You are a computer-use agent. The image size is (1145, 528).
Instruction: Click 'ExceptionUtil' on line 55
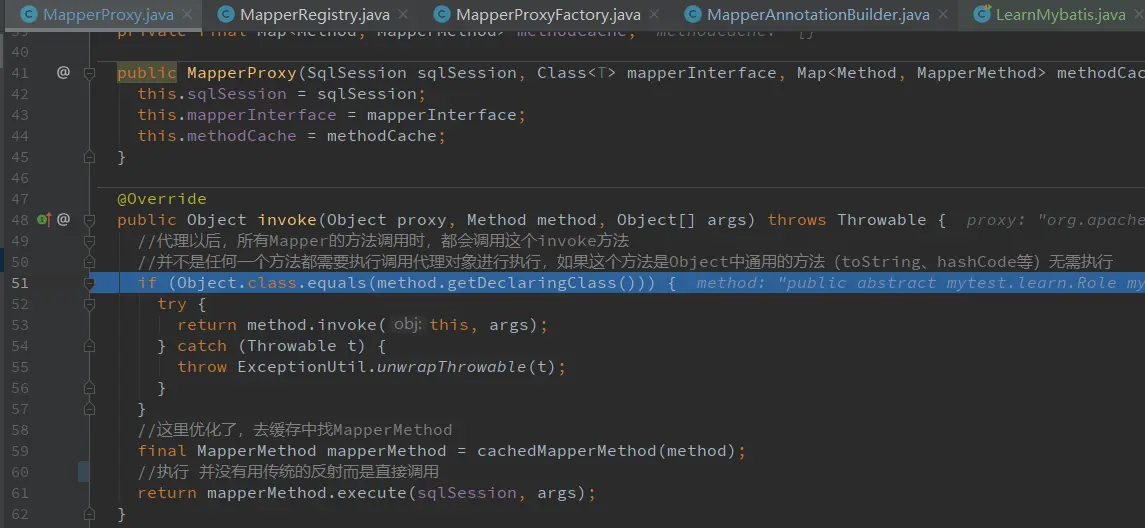pyautogui.click(x=302, y=367)
